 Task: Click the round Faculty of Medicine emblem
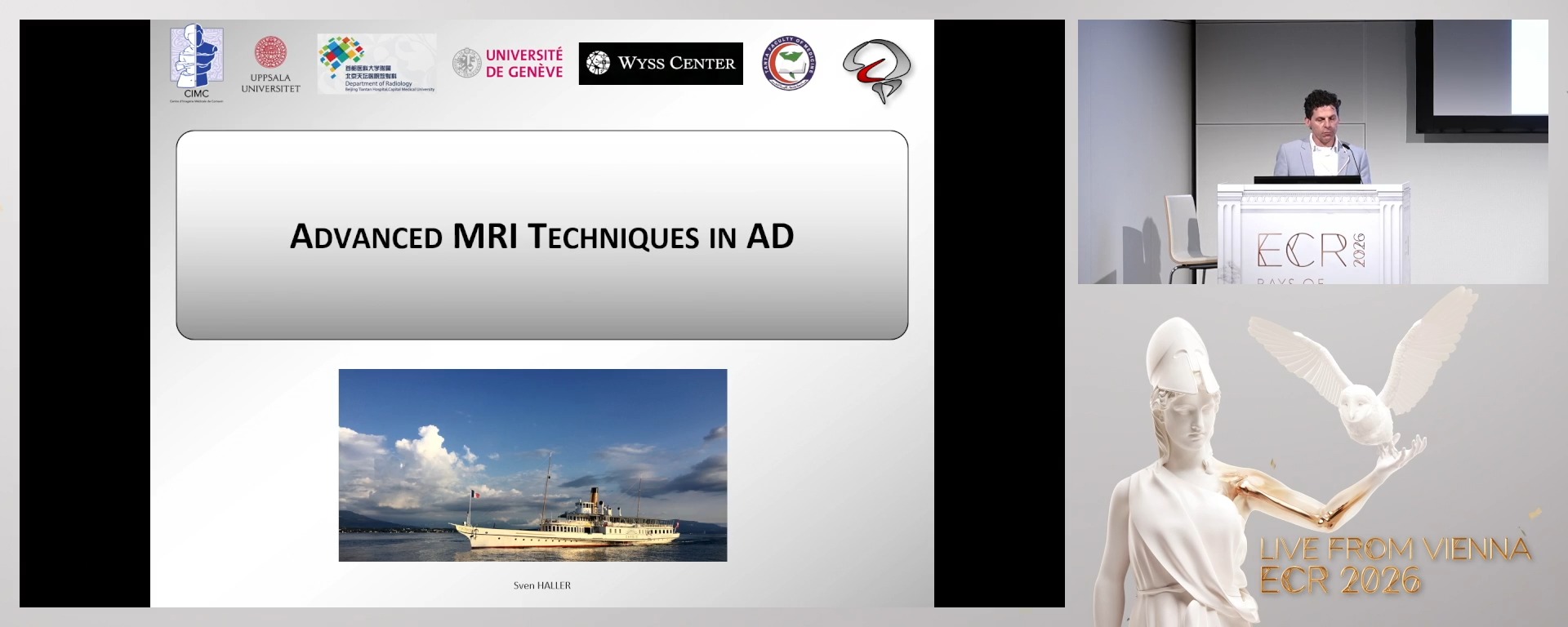[788, 63]
